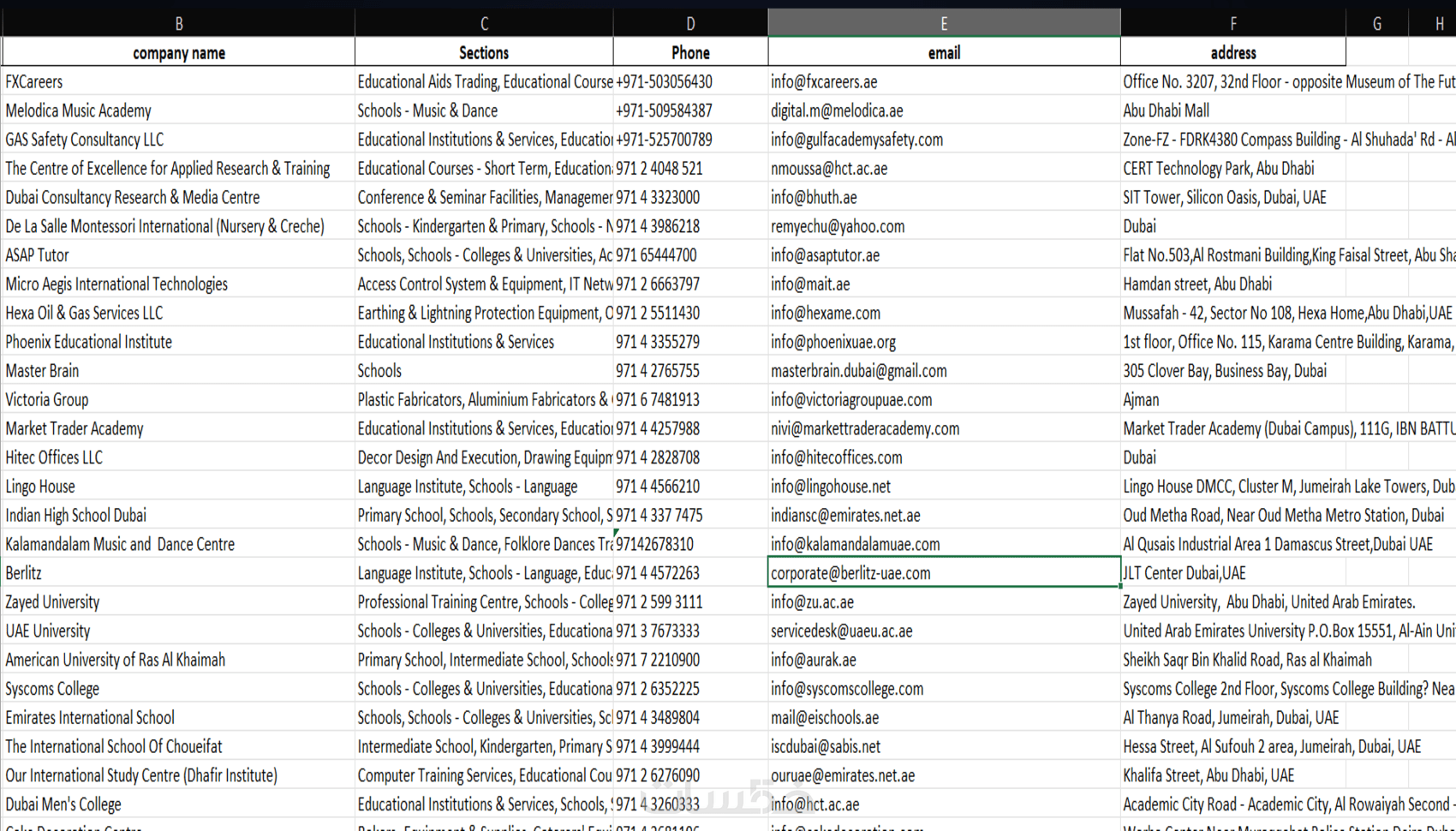Click the info@gulfacademysafety.com email cell
This screenshot has width=1456, height=831.
coord(944,140)
